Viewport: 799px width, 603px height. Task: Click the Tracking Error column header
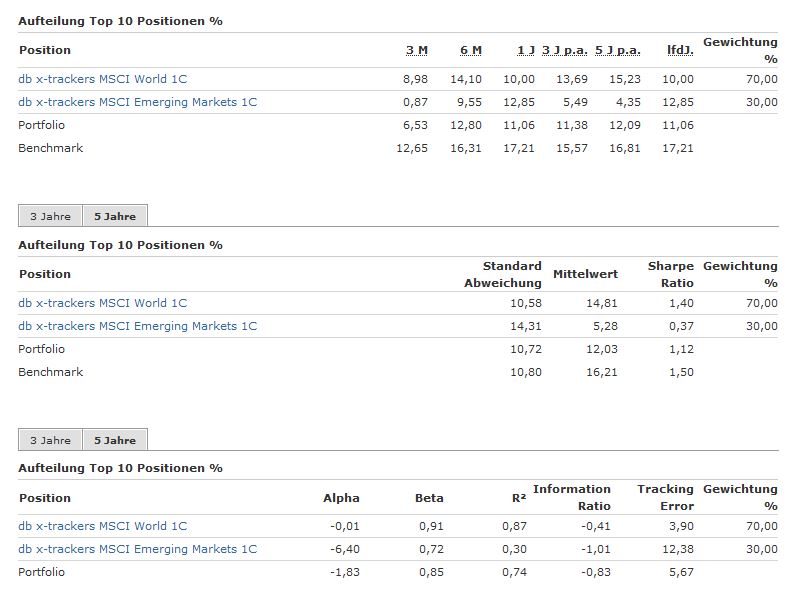(x=665, y=497)
